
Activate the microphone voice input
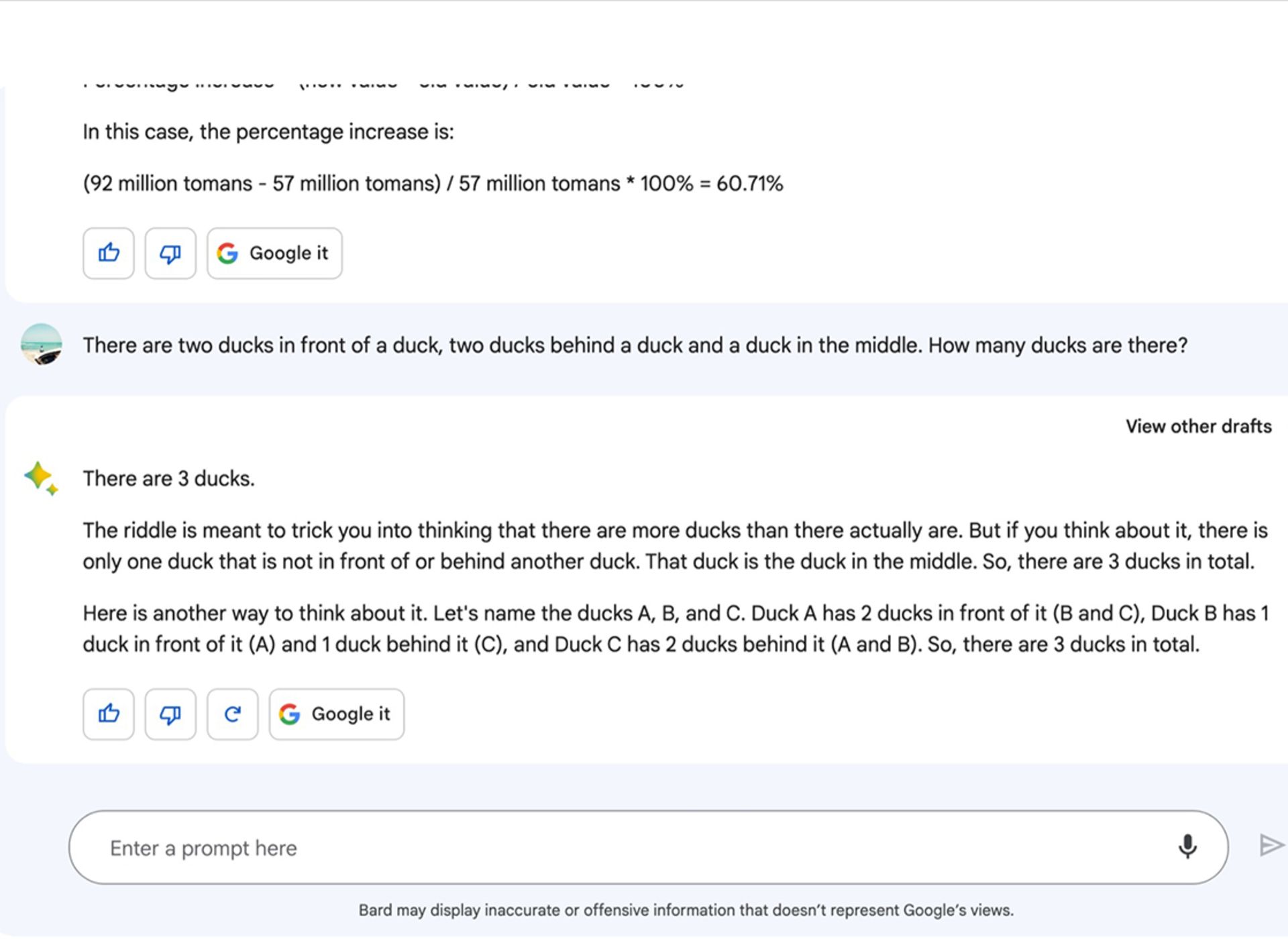pos(1187,847)
